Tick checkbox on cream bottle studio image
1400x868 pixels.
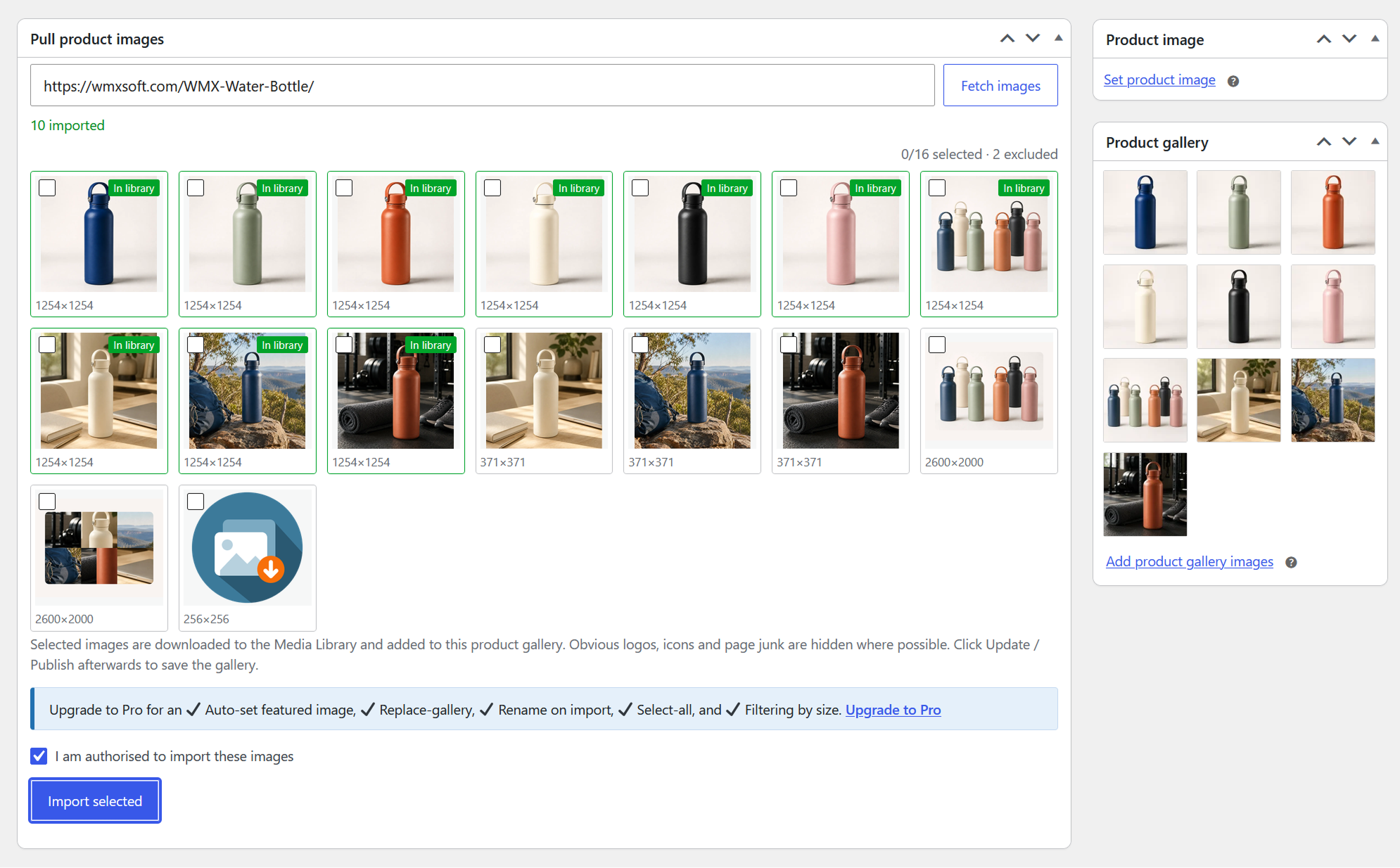click(492, 188)
